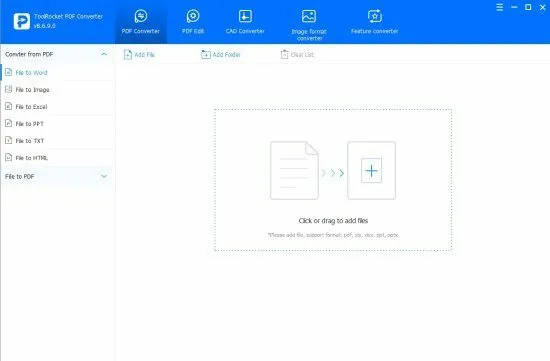Click the 'Click or drag to add files' text
Image resolution: width=550 pixels, height=361 pixels.
[x=333, y=221]
